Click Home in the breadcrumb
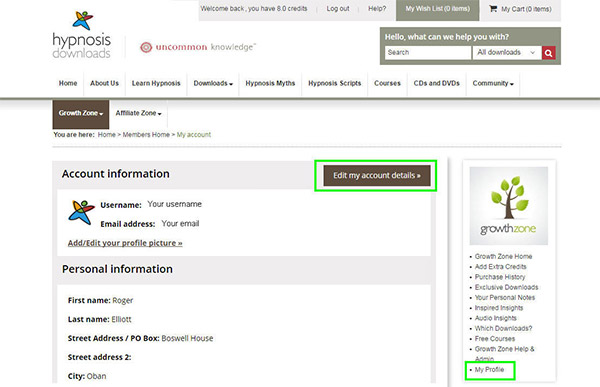600x387 pixels. pyautogui.click(x=106, y=135)
